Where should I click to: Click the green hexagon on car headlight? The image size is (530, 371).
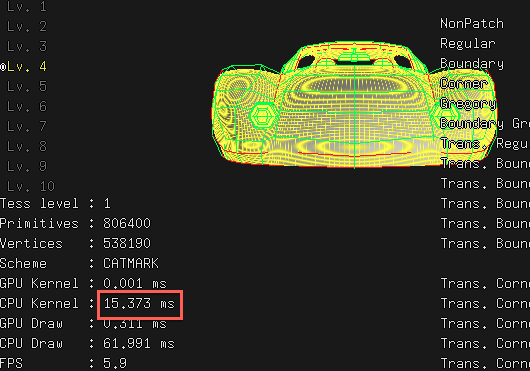pos(262,116)
